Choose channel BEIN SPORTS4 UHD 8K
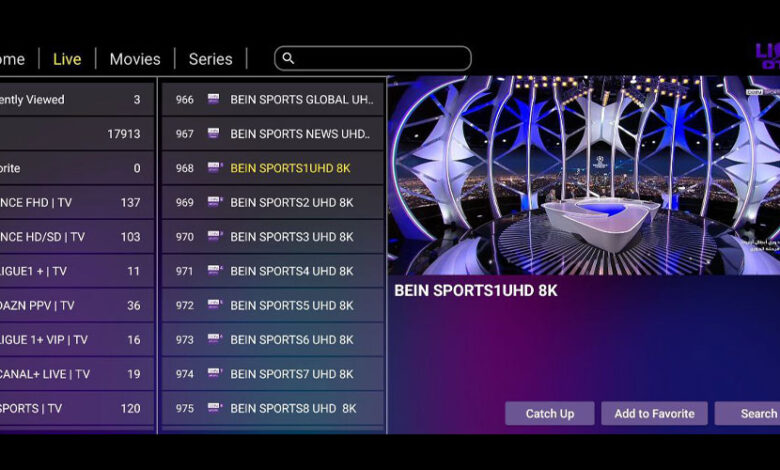Screen dimensions: 780x470 coord(291,271)
